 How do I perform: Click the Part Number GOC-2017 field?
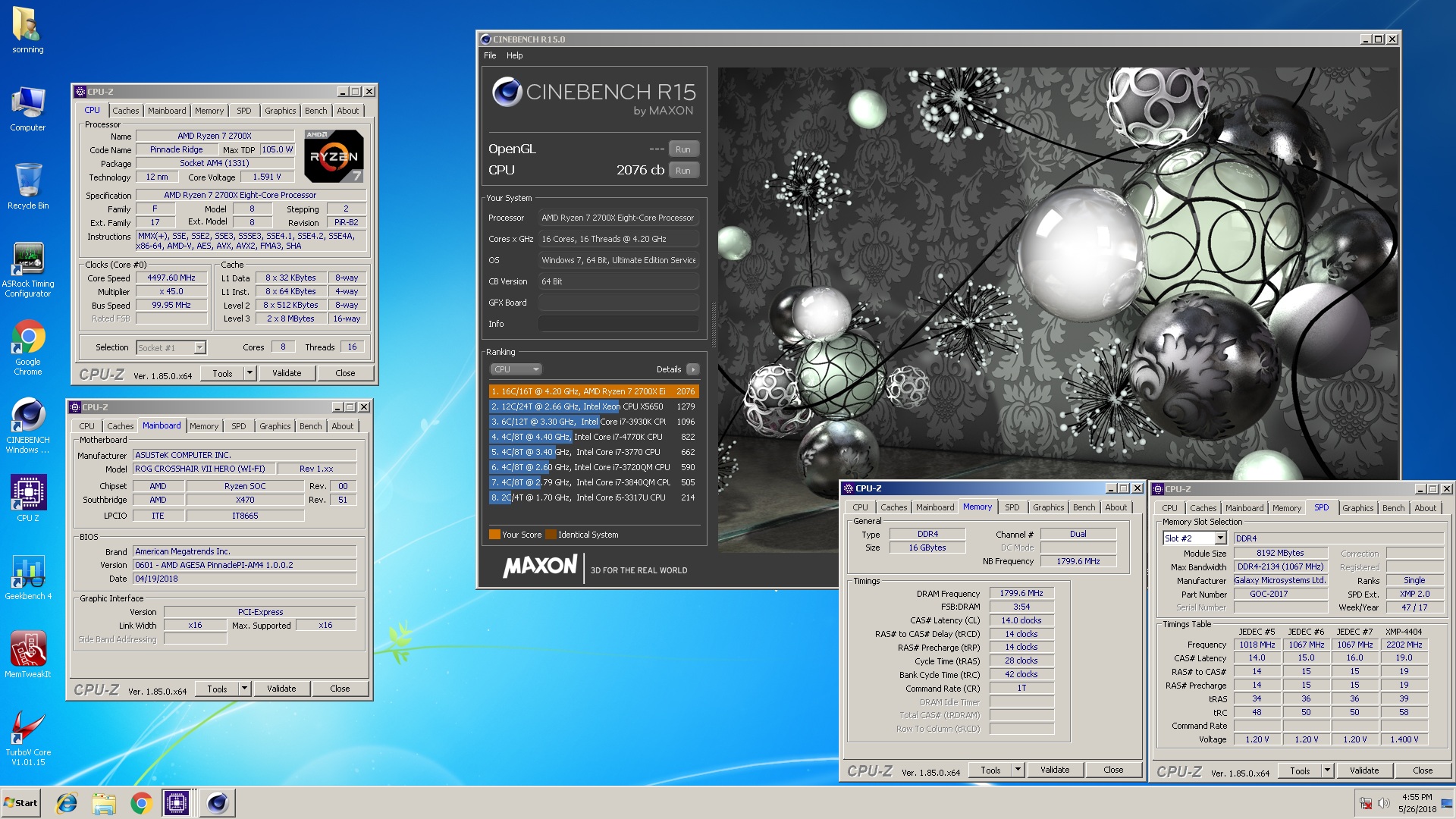pos(1280,595)
